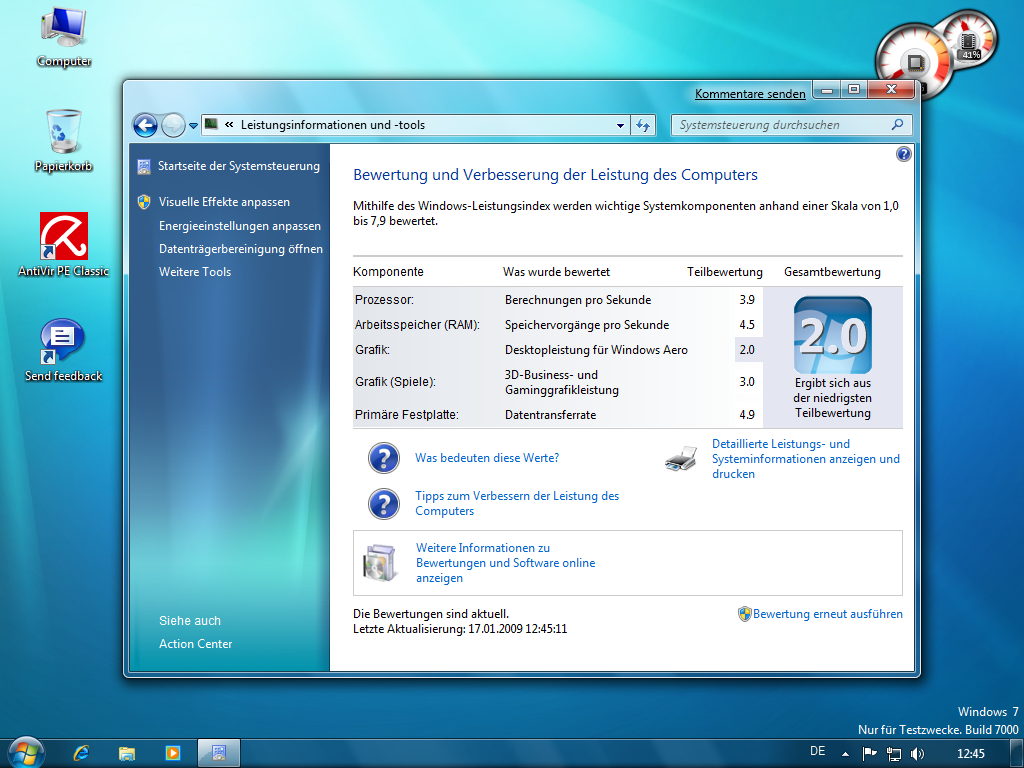This screenshot has height=768, width=1024.
Task: Click the blue Back navigation arrow
Action: pyautogui.click(x=146, y=125)
